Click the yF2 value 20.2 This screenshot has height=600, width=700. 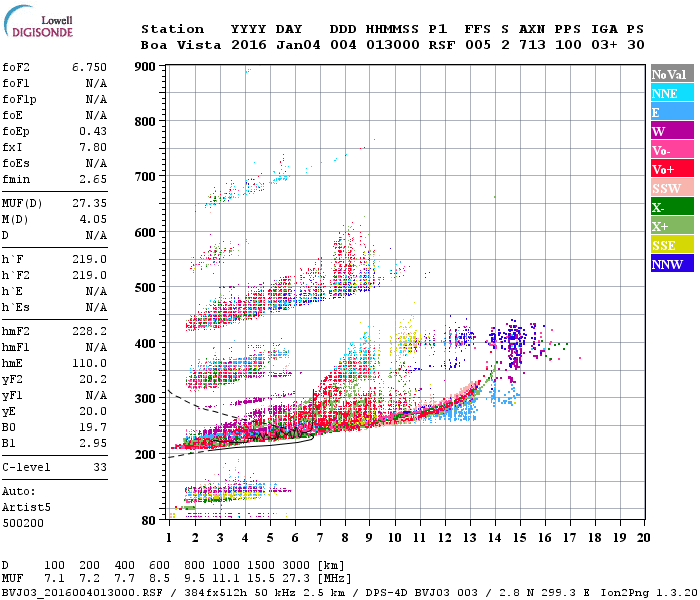pos(93,379)
